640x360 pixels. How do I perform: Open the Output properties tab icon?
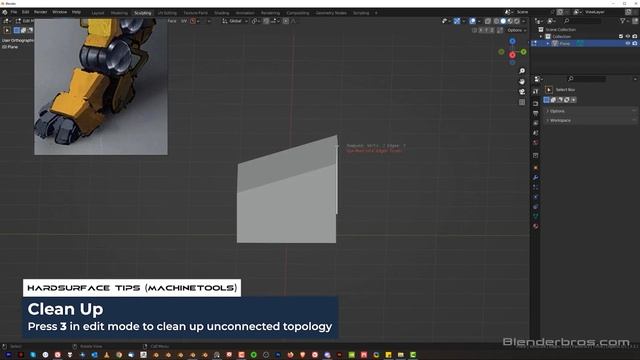[x=536, y=113]
